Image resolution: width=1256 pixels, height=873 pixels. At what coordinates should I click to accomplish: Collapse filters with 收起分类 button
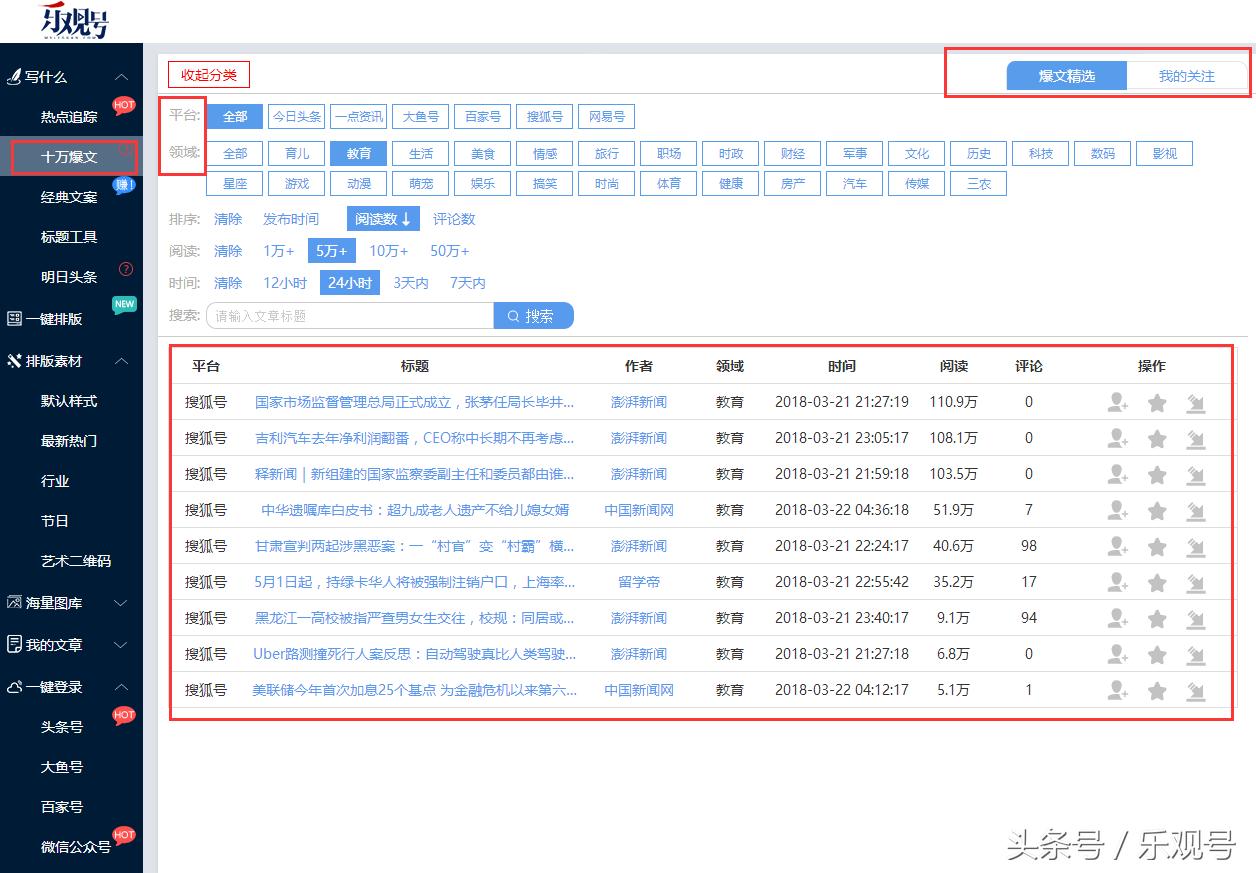tap(209, 75)
